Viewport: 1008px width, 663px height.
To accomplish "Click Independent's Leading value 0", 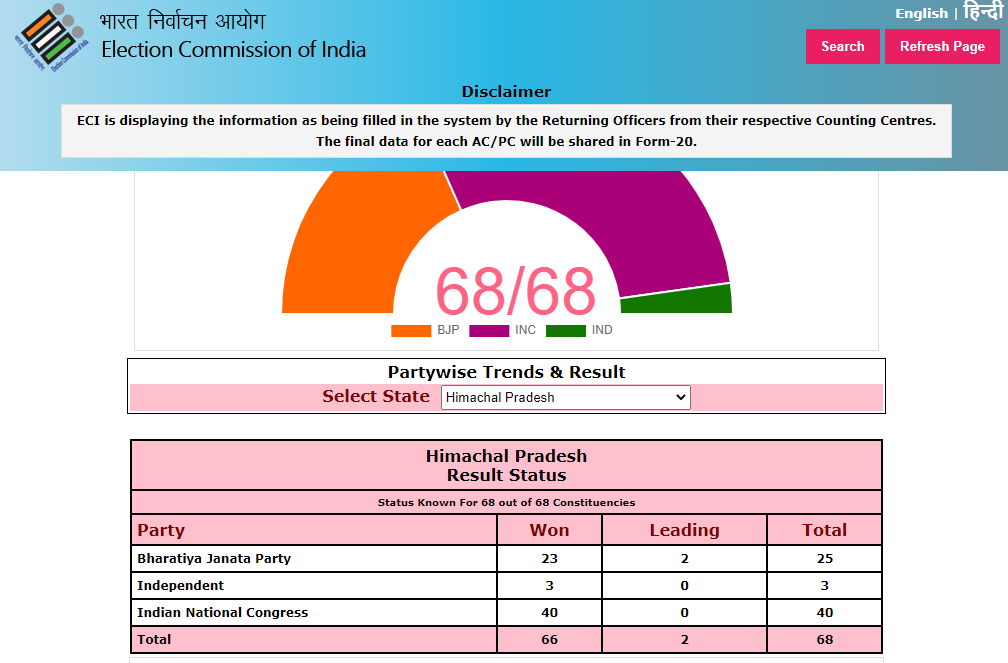I will (684, 585).
